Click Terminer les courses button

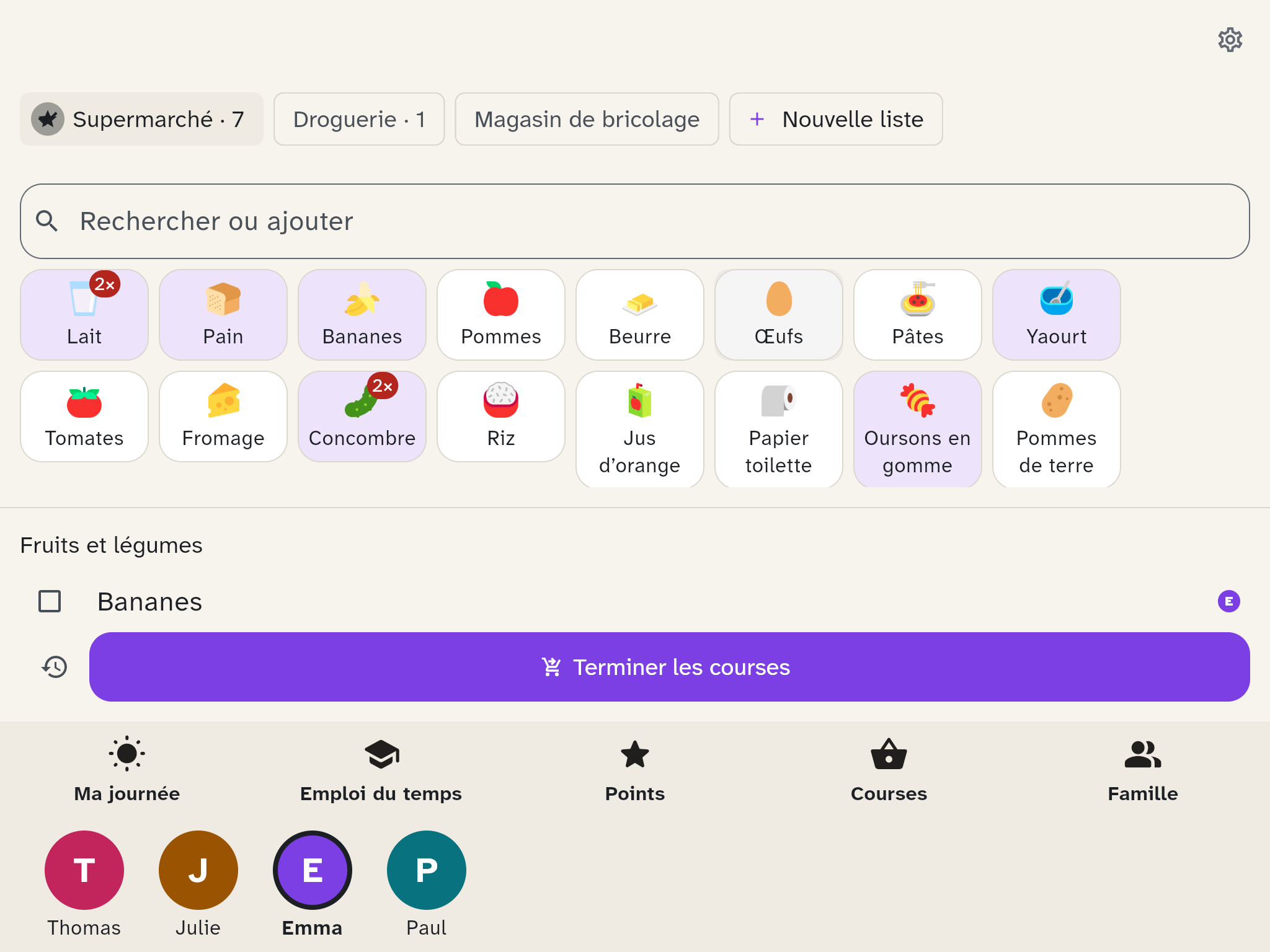click(x=669, y=667)
